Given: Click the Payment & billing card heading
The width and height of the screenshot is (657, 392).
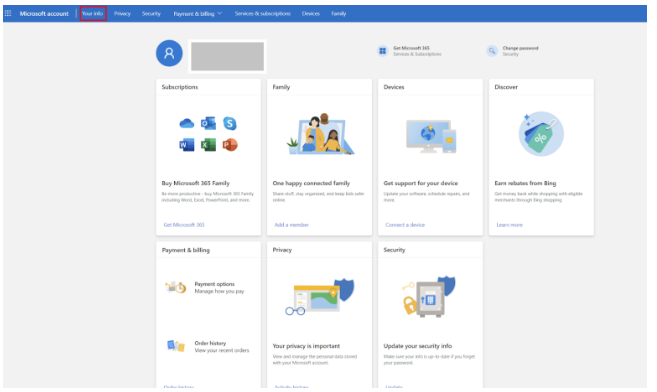Looking at the screenshot, I should tap(186, 250).
